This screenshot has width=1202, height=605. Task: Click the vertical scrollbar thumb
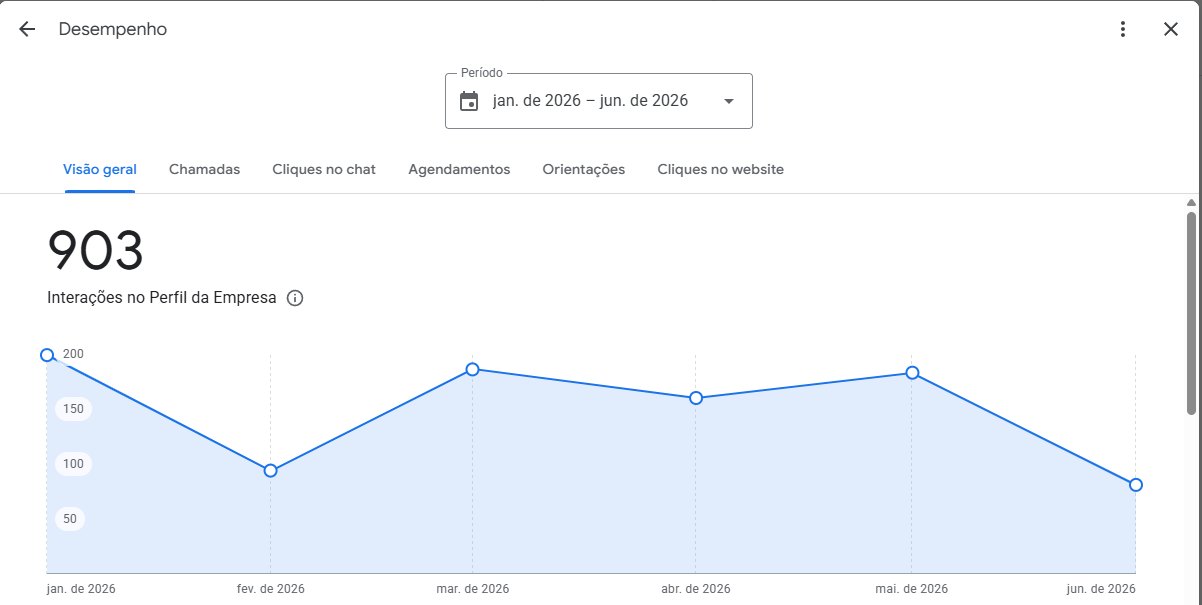1191,312
